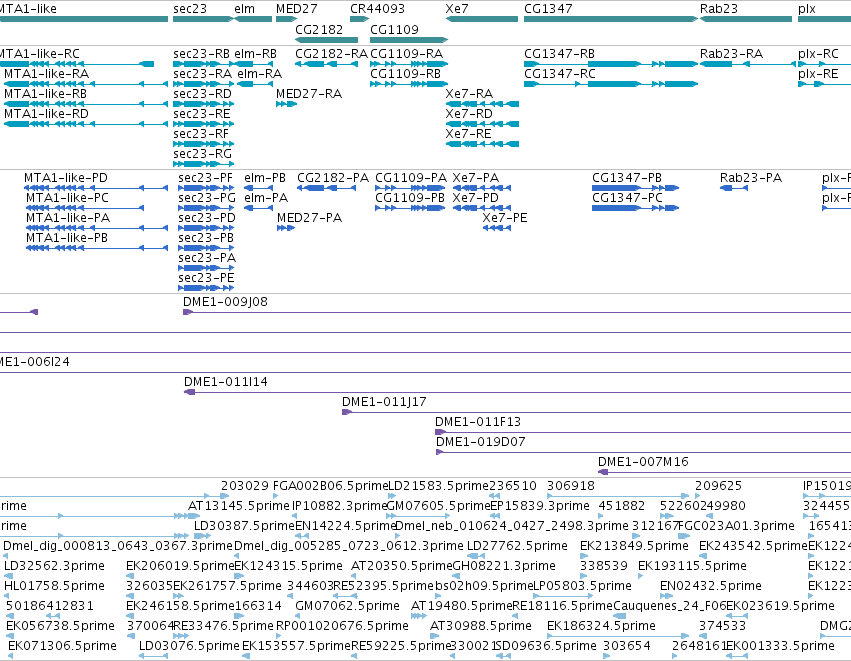Click transcript sec23-RF

204,144
